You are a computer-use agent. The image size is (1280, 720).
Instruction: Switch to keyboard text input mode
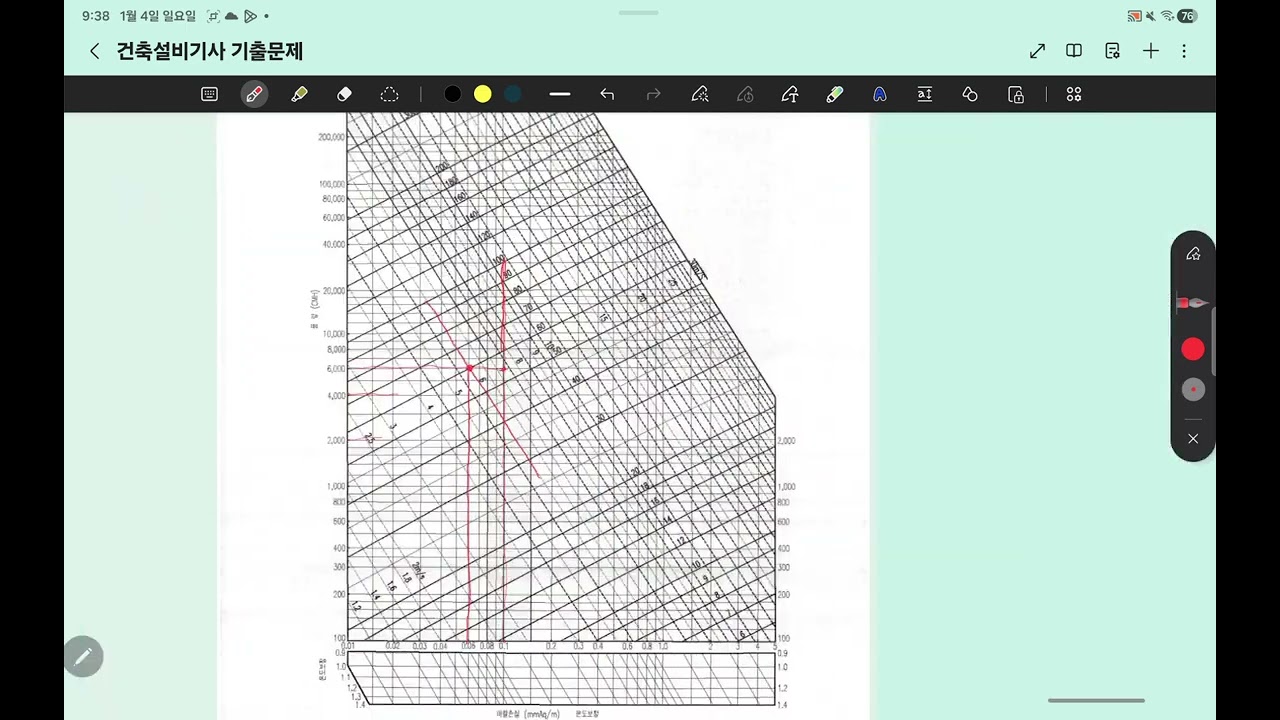tap(209, 94)
